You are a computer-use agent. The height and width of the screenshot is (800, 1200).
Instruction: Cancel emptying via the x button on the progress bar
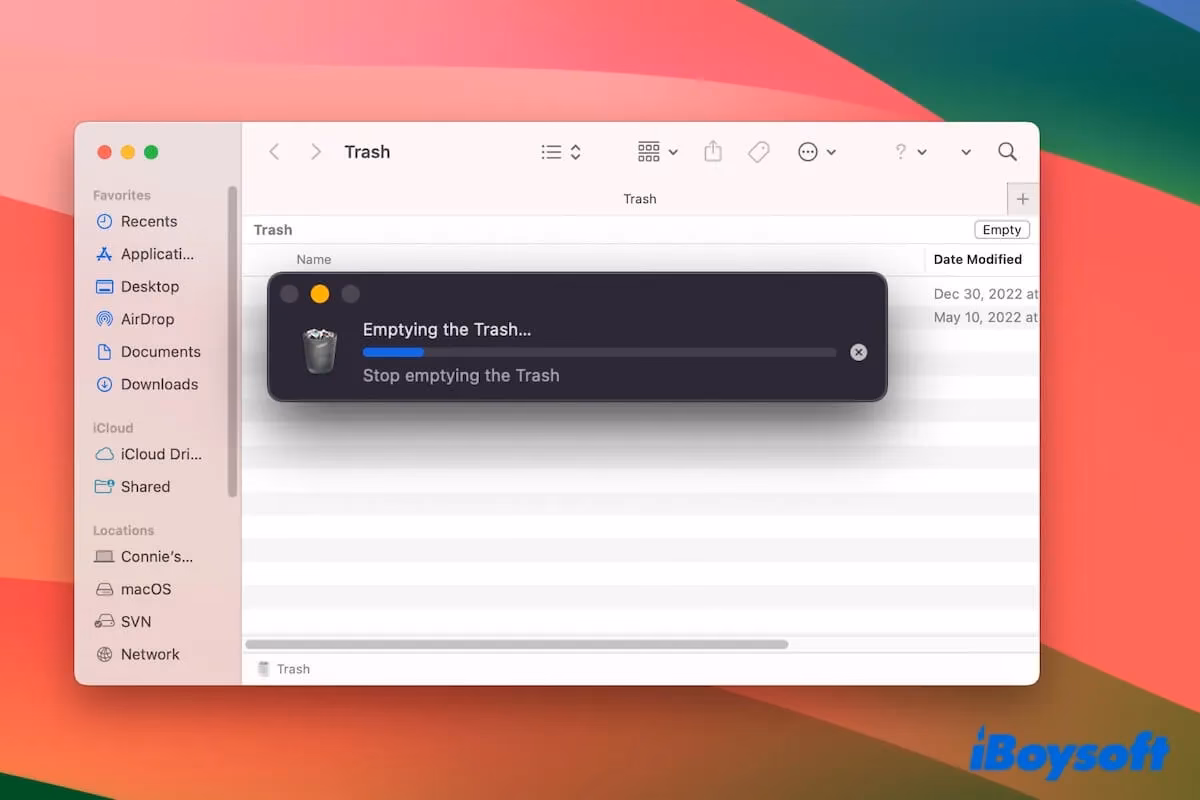[858, 352]
